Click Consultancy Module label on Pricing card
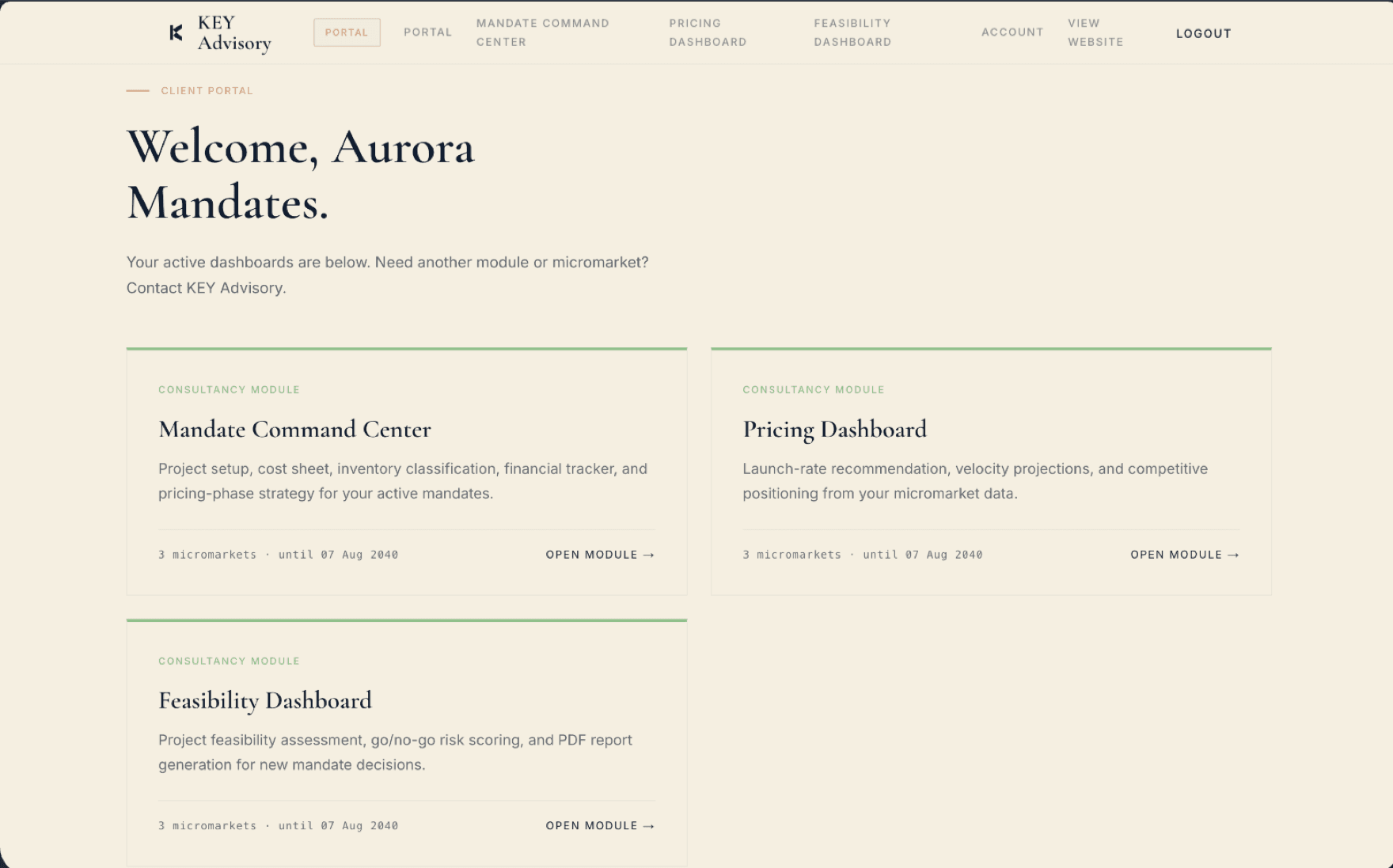 click(814, 389)
